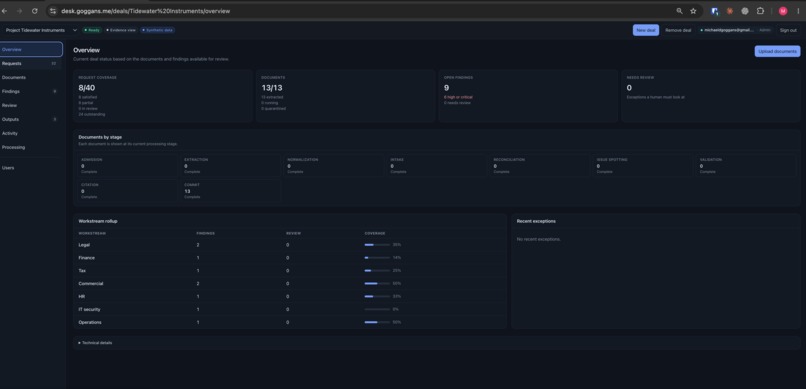This screenshot has width=806, height=389.
Task: Click the Commercial coverage progress bar
Action: (x=377, y=284)
